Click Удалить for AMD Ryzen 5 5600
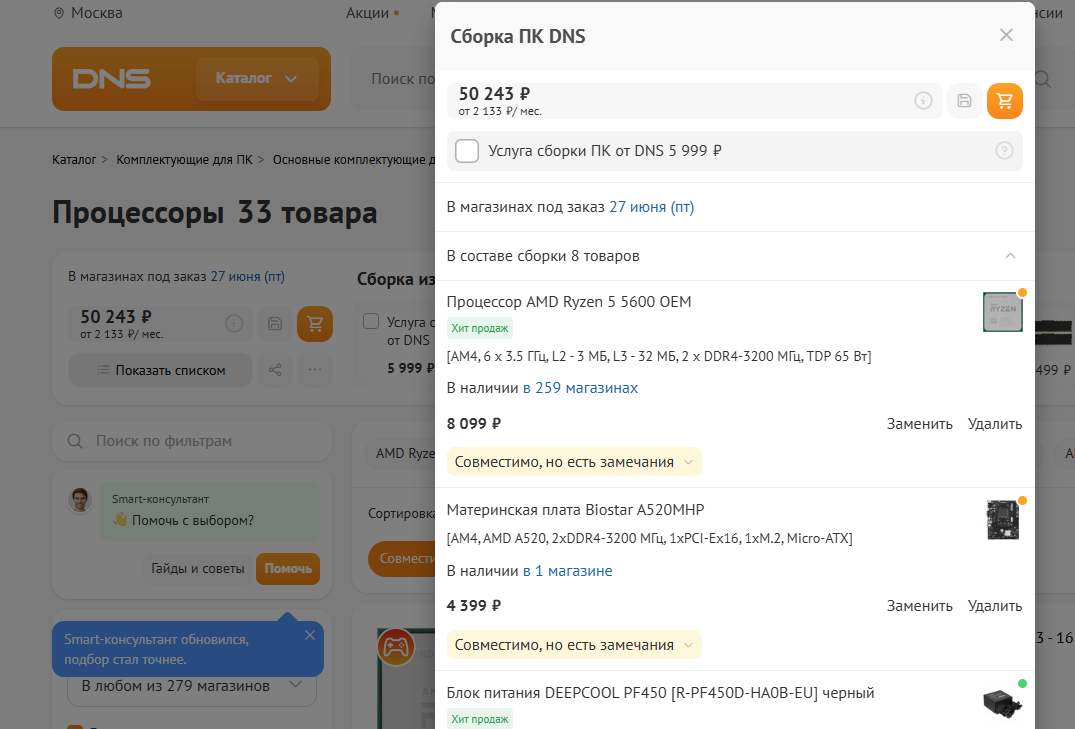Image resolution: width=1075 pixels, height=729 pixels. click(x=995, y=424)
